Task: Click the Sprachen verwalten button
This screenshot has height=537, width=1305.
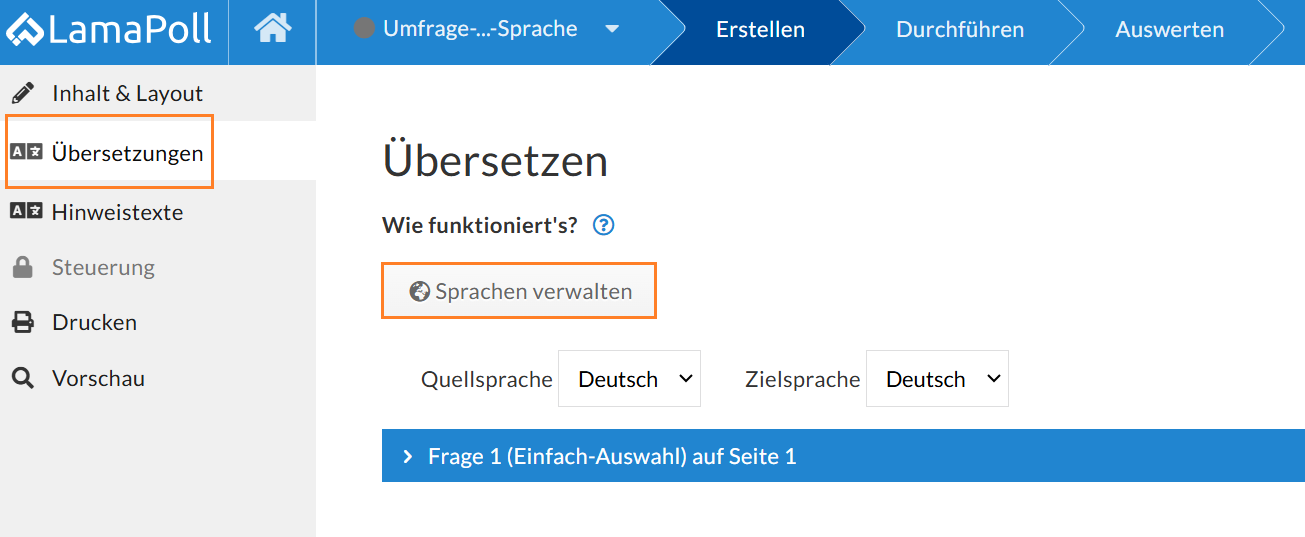Action: [519, 291]
